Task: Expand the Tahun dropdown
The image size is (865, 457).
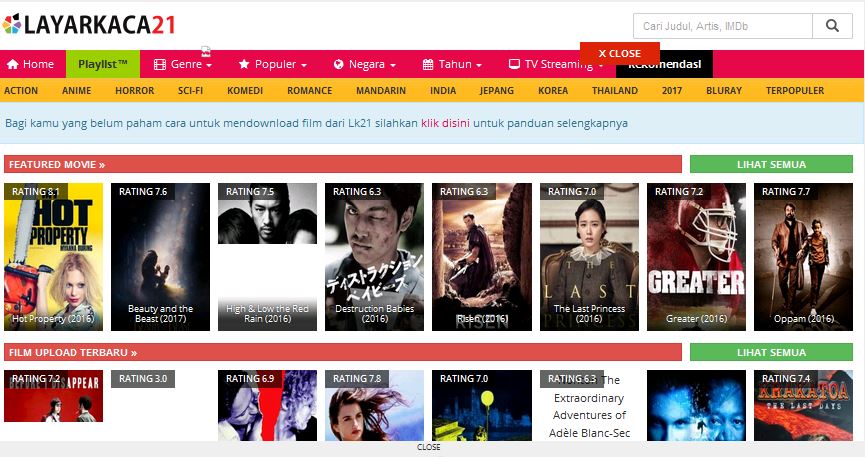Action: 452,64
